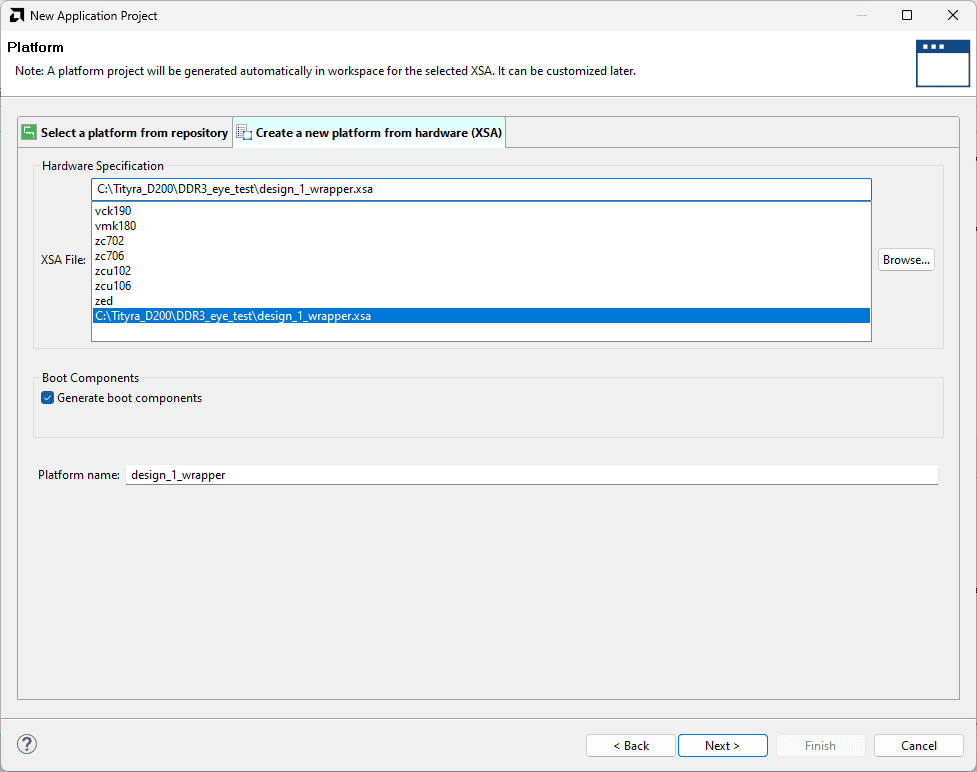Switch to Select a platform from repository tab
This screenshot has height=772, width=977.
pyautogui.click(x=134, y=133)
